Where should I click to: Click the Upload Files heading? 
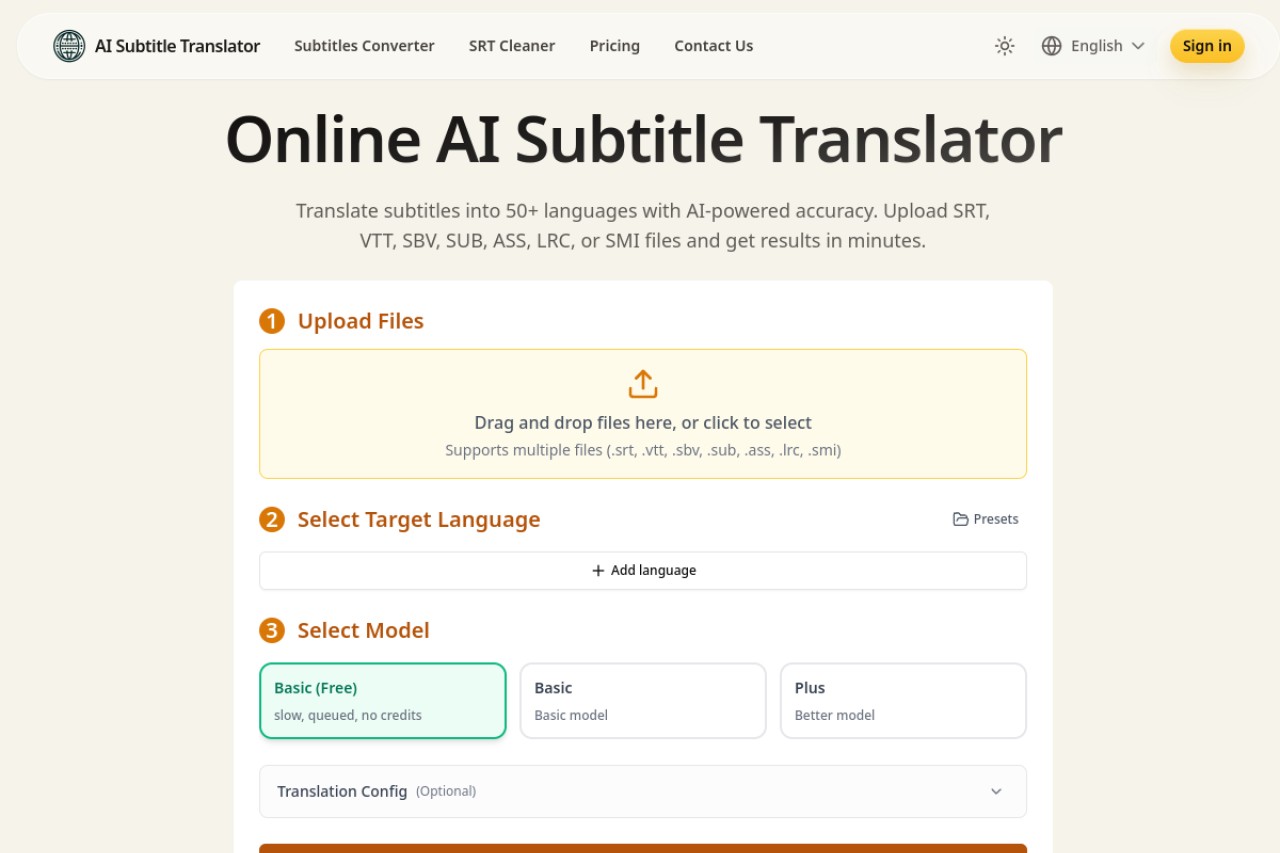click(361, 321)
